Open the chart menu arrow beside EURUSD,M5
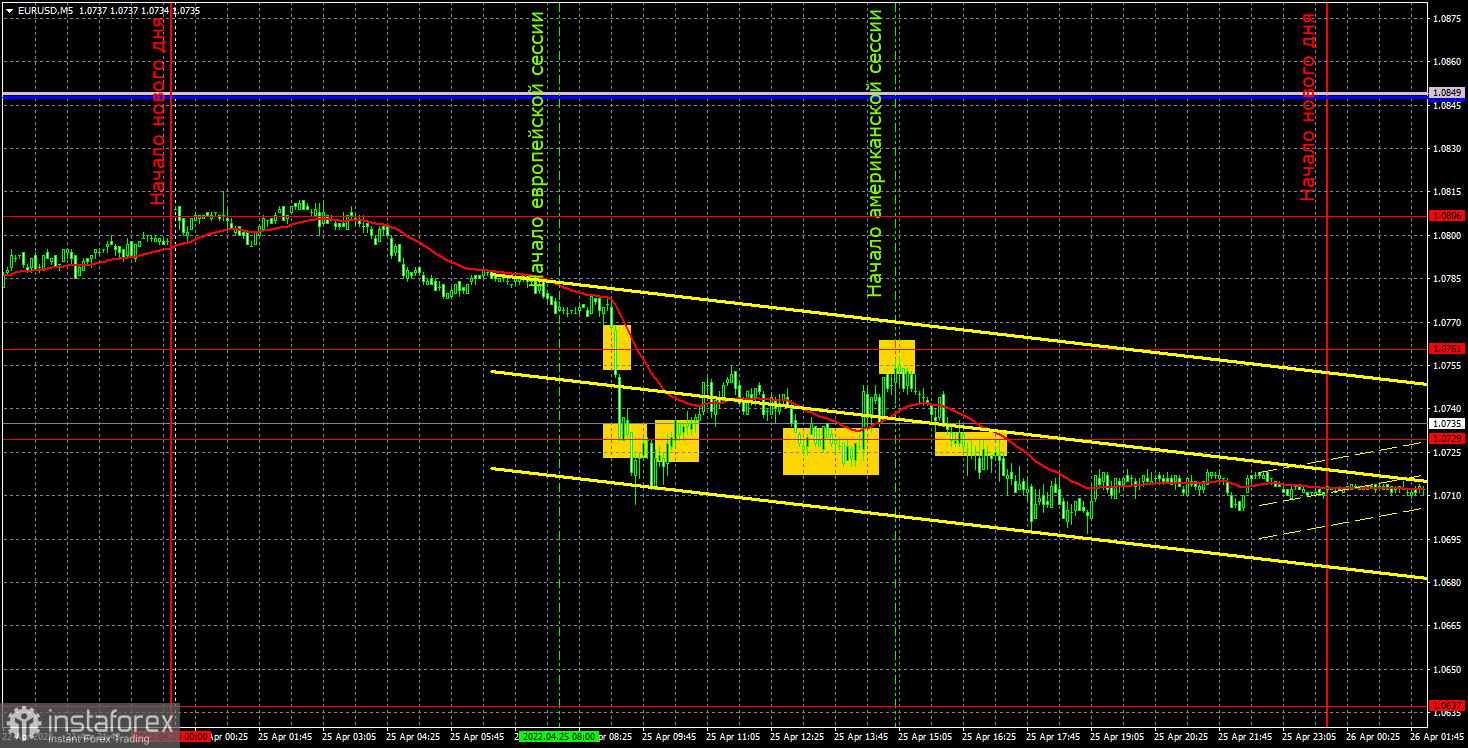This screenshot has height=748, width=1468. click(x=9, y=9)
